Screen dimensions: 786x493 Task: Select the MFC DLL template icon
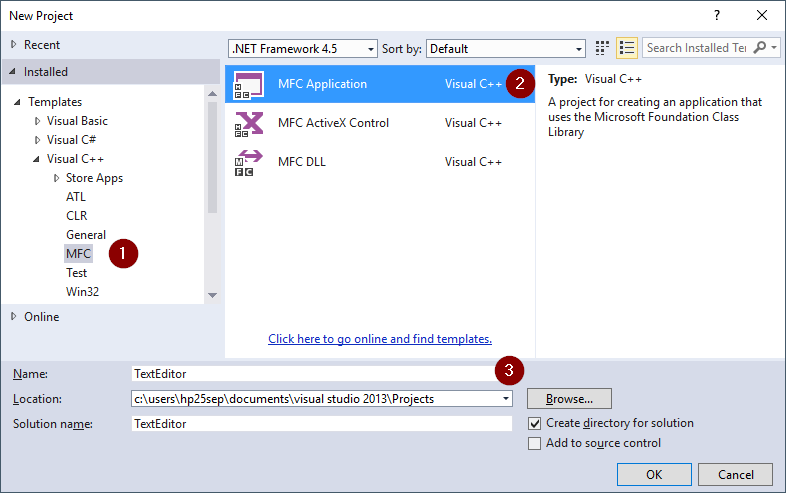tap(249, 163)
